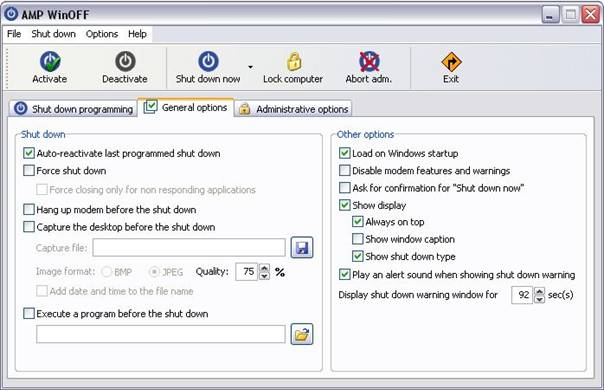This screenshot has height=390, width=604.
Task: Select the BMP image format radio button
Action: 107,272
